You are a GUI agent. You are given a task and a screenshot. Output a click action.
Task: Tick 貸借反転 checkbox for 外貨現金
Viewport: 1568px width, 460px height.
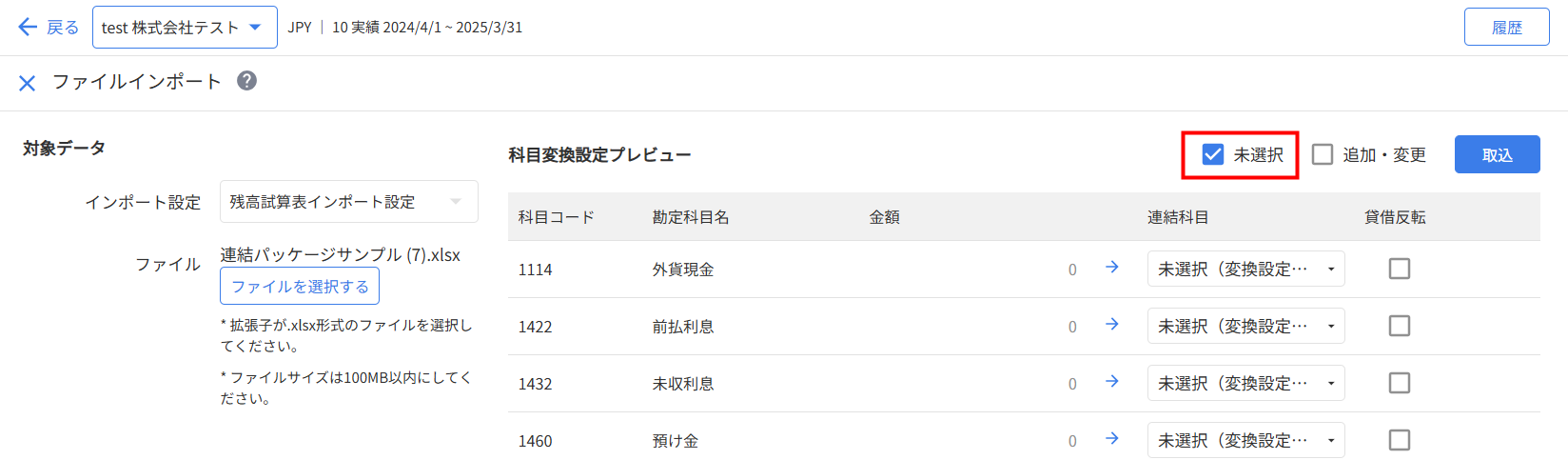coord(1400,269)
